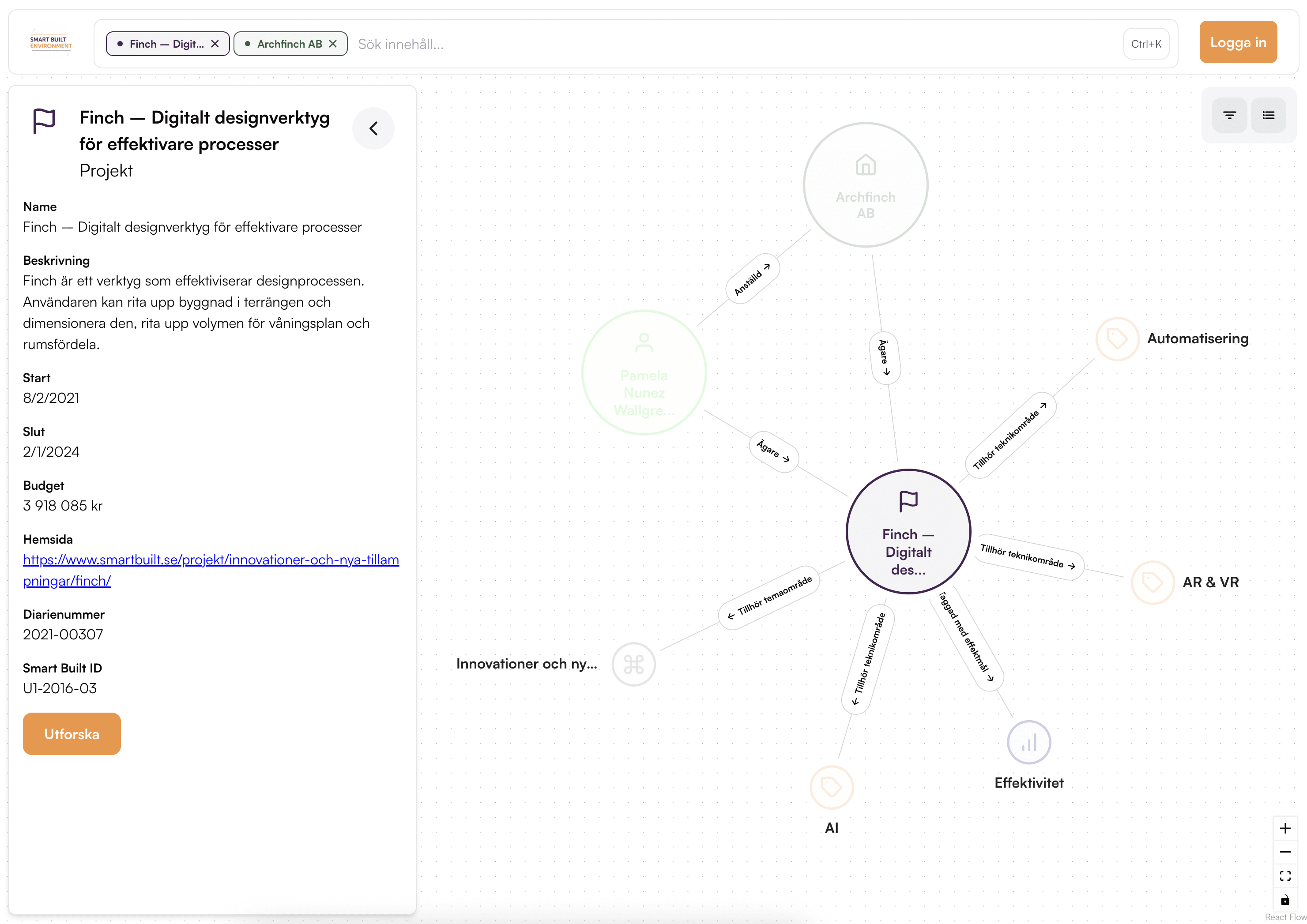The width and height of the screenshot is (1307, 924).
Task: Remove the Archfinch AB search chip
Action: coord(333,44)
